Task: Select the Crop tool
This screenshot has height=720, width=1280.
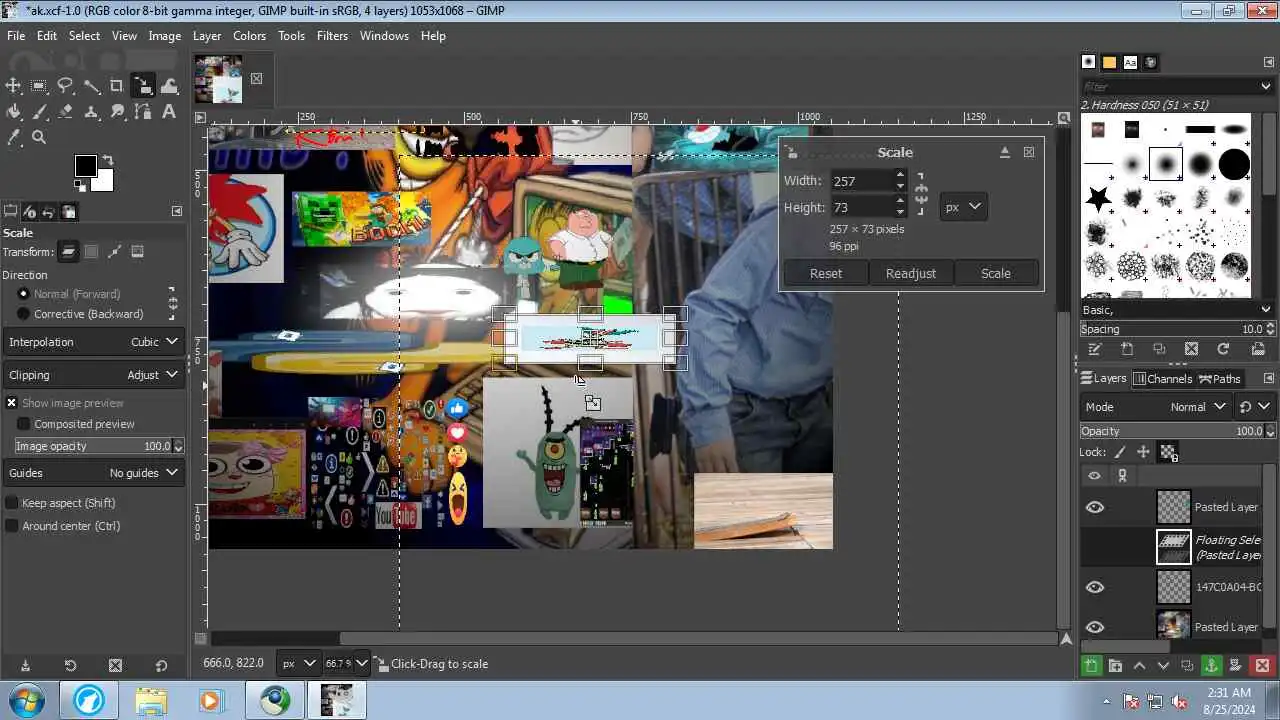Action: (x=117, y=86)
